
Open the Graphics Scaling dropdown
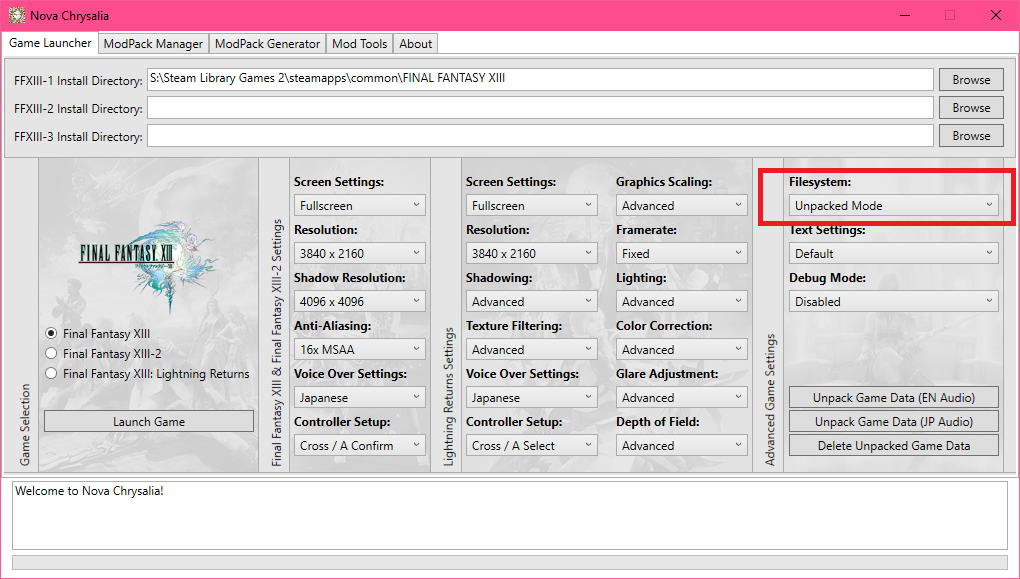tap(682, 206)
